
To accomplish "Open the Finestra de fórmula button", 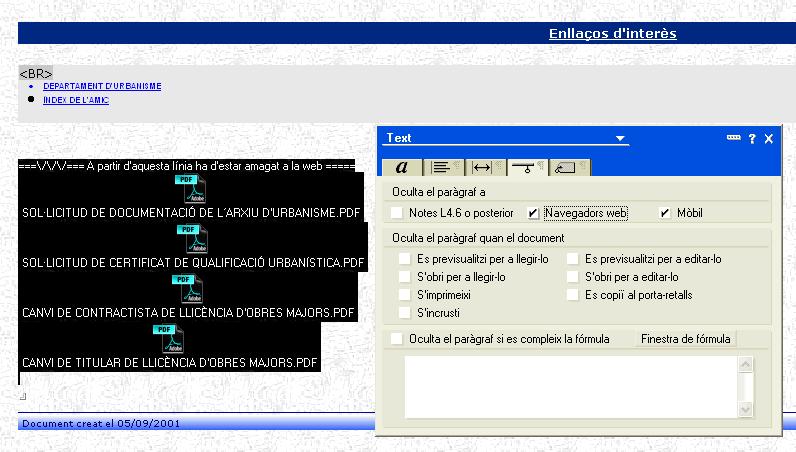I will tap(686, 339).
